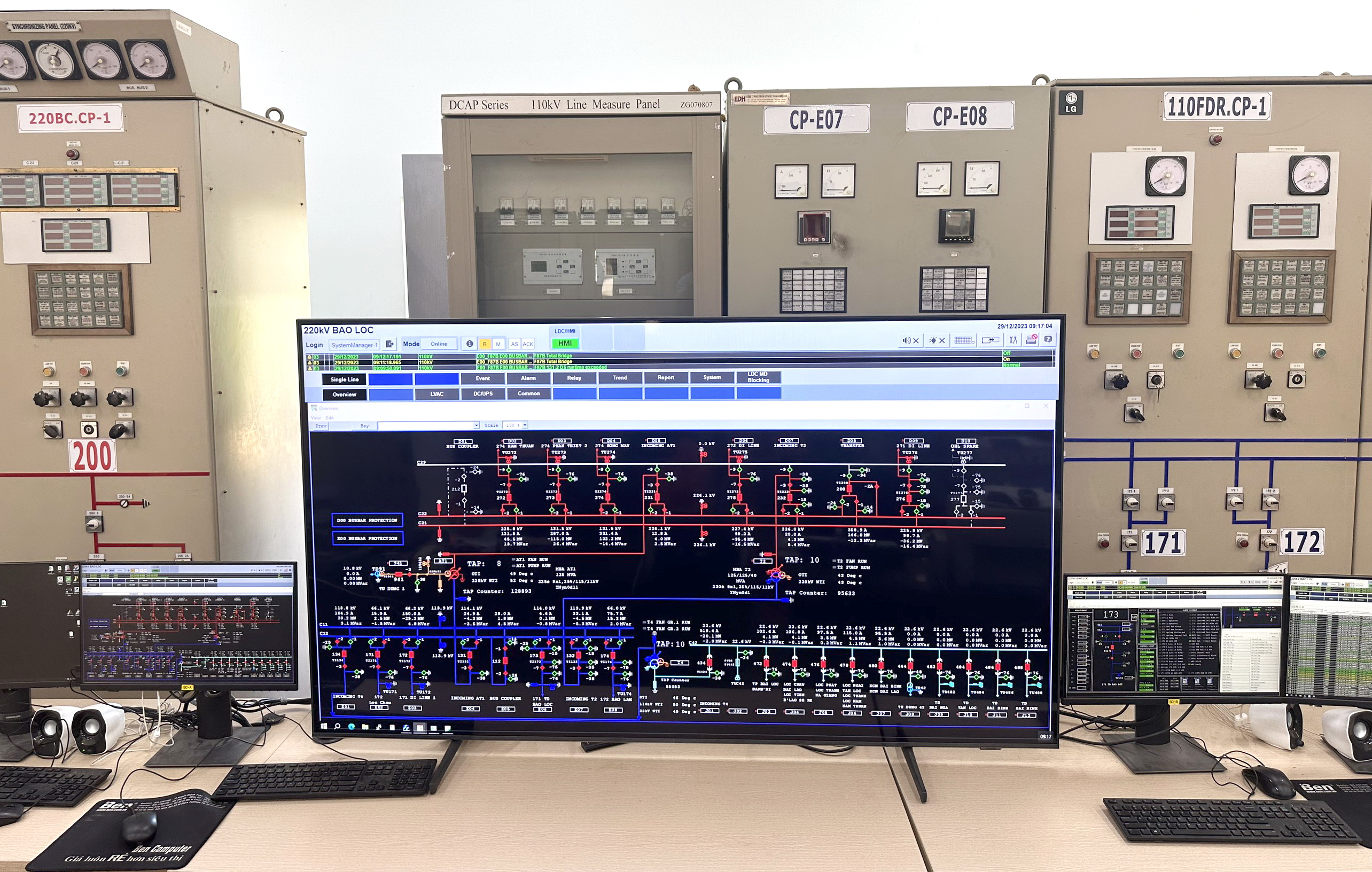Select circuit breaker 276 symbol

tap(910, 497)
